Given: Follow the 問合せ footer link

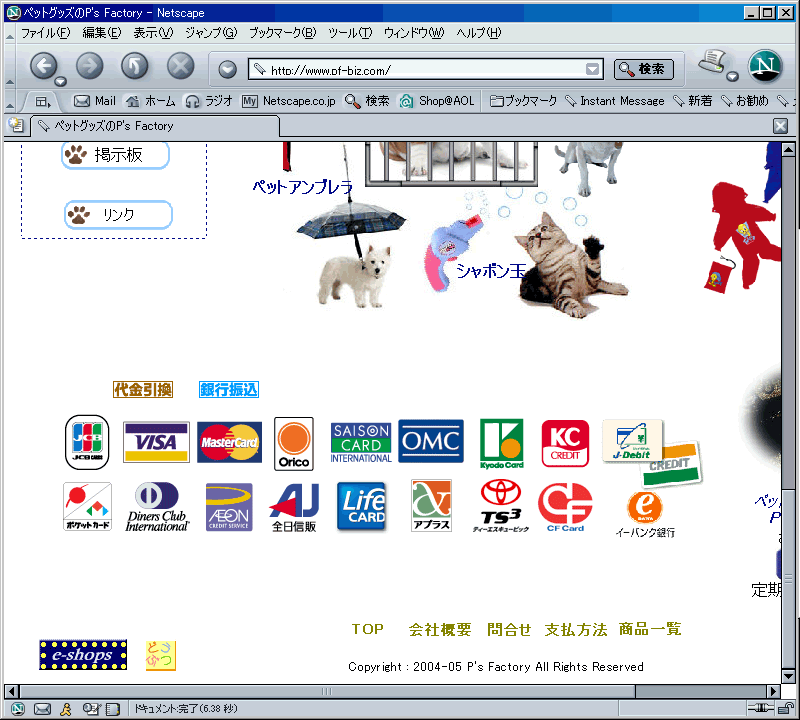Looking at the screenshot, I should 509,629.
